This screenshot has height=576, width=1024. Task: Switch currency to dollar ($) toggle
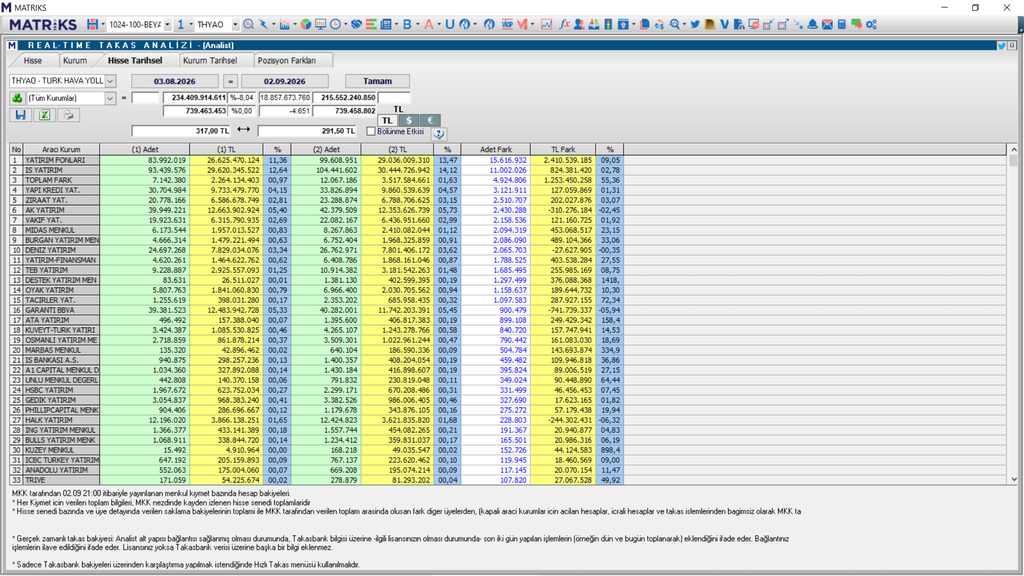[x=409, y=120]
